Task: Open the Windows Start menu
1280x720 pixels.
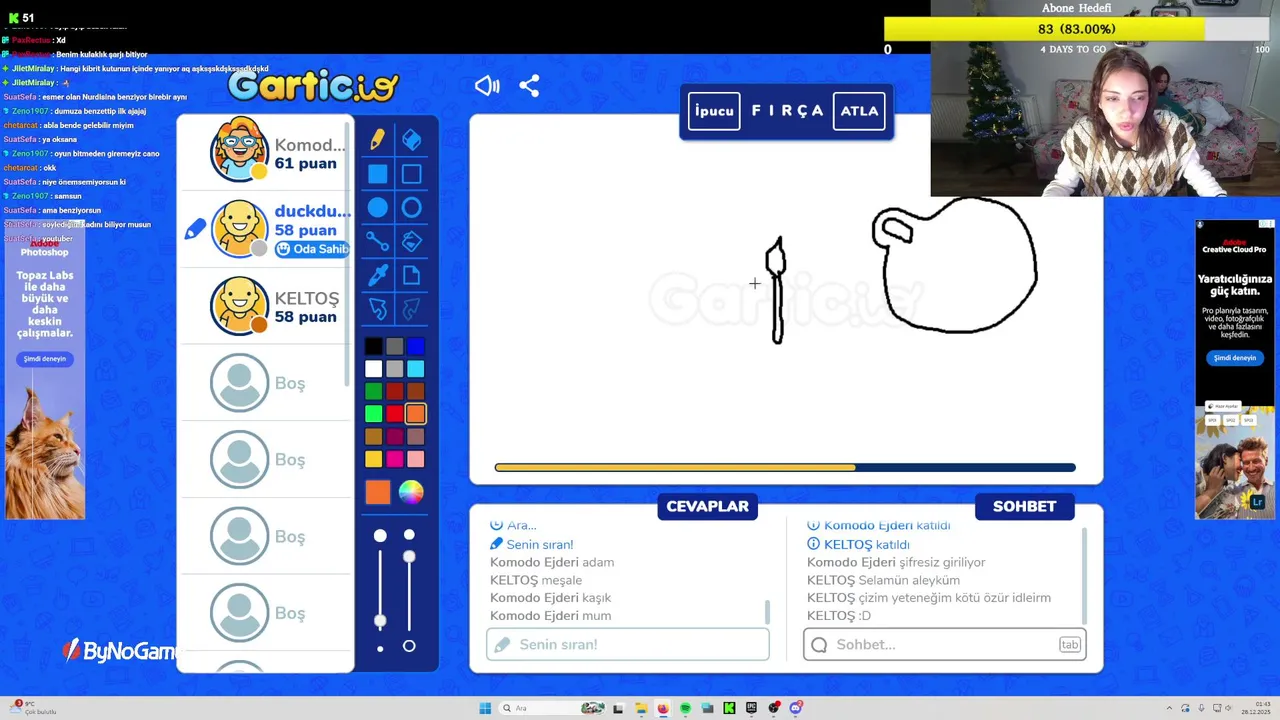Action: (x=485, y=708)
